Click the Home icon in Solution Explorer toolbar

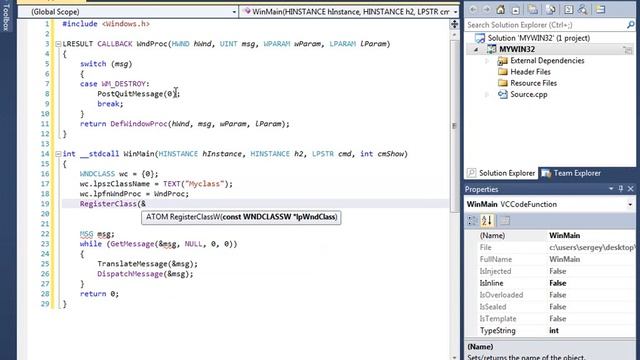point(501,9)
